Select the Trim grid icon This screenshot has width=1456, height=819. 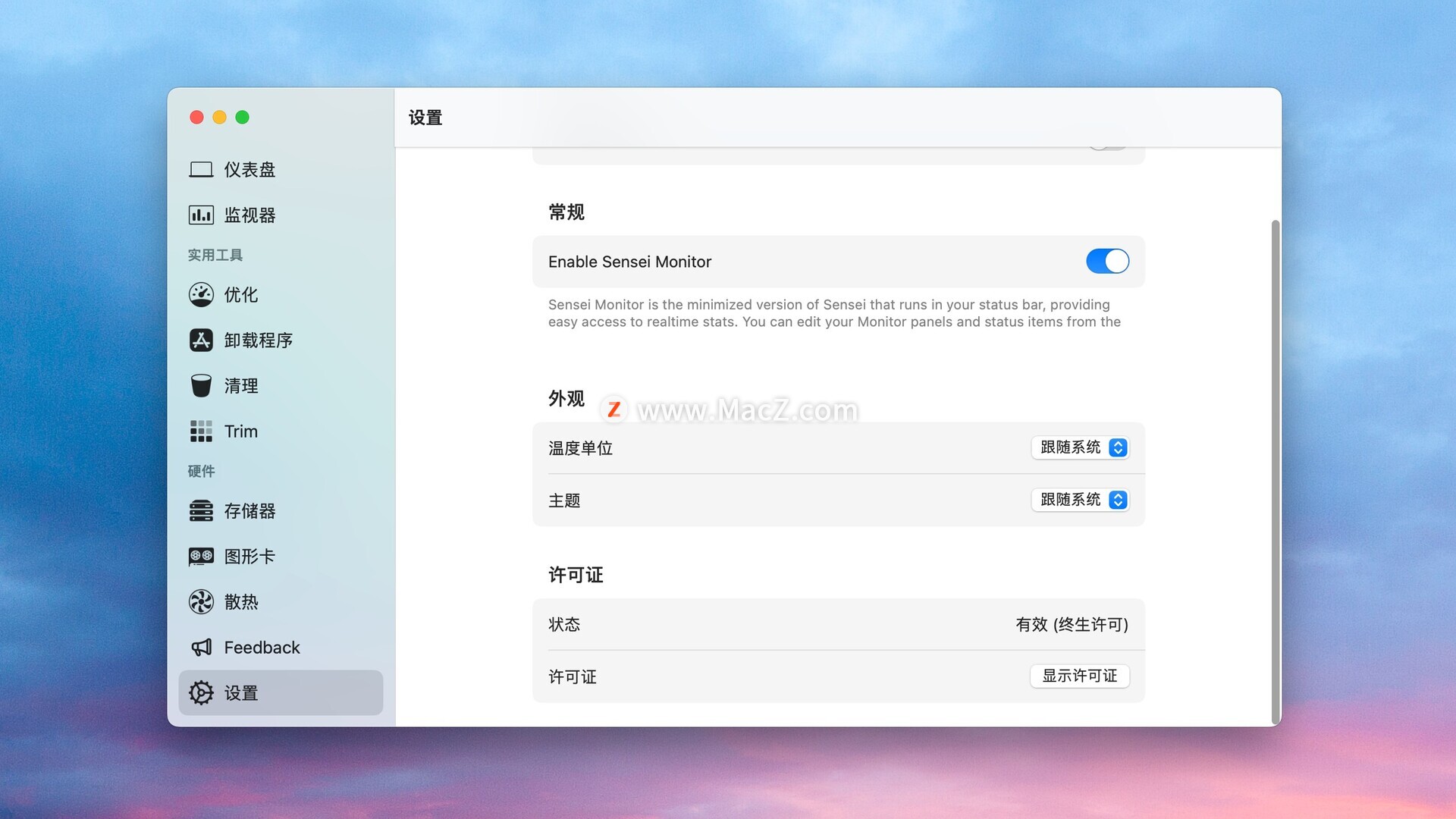tap(201, 431)
